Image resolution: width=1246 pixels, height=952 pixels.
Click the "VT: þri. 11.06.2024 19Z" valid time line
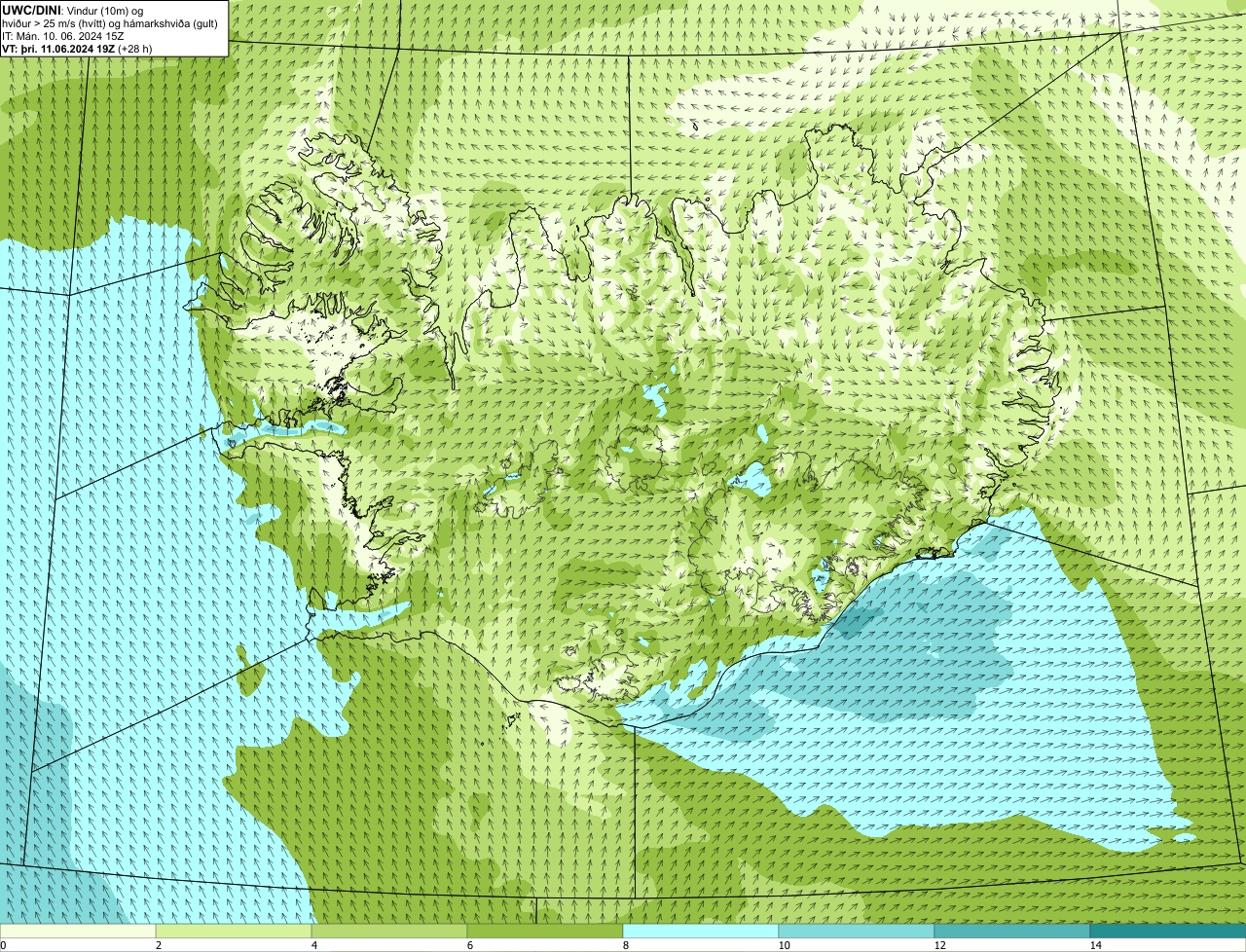tap(58, 49)
